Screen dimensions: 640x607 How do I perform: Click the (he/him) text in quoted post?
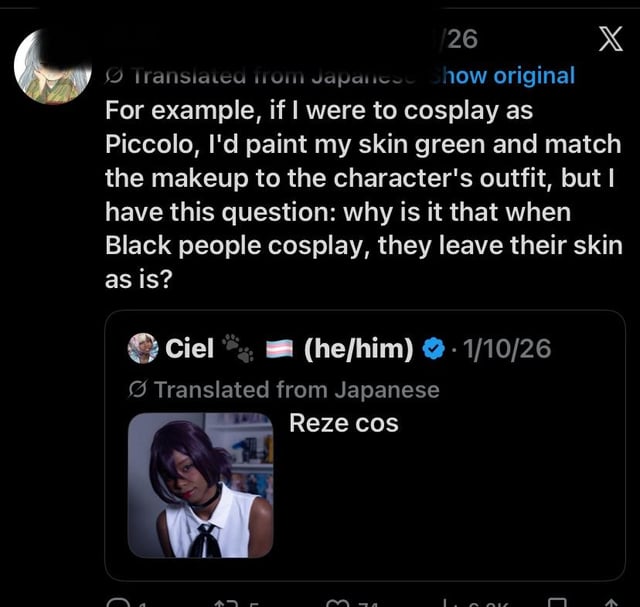pyautogui.click(x=357, y=348)
